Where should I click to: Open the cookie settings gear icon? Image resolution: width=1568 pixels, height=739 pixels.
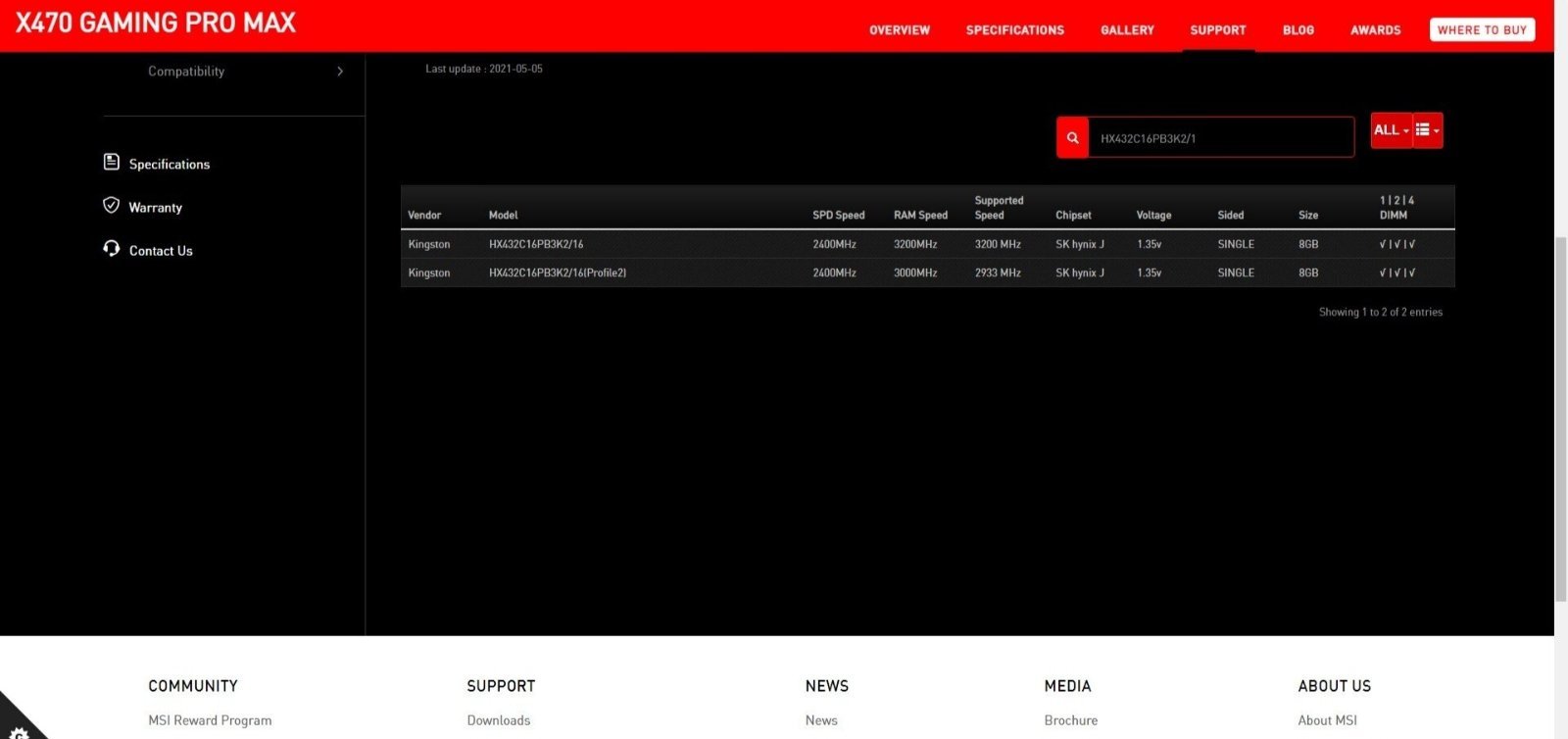click(19, 729)
